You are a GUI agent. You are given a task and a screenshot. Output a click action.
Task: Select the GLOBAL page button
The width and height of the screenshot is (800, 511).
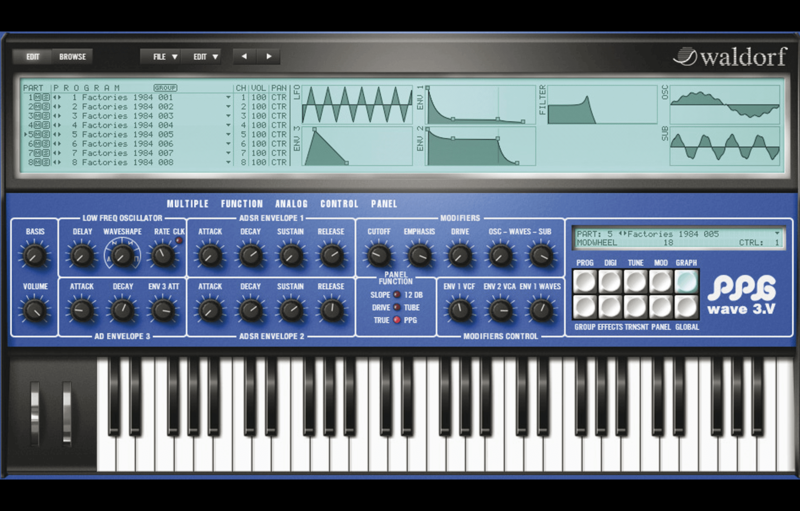click(686, 306)
